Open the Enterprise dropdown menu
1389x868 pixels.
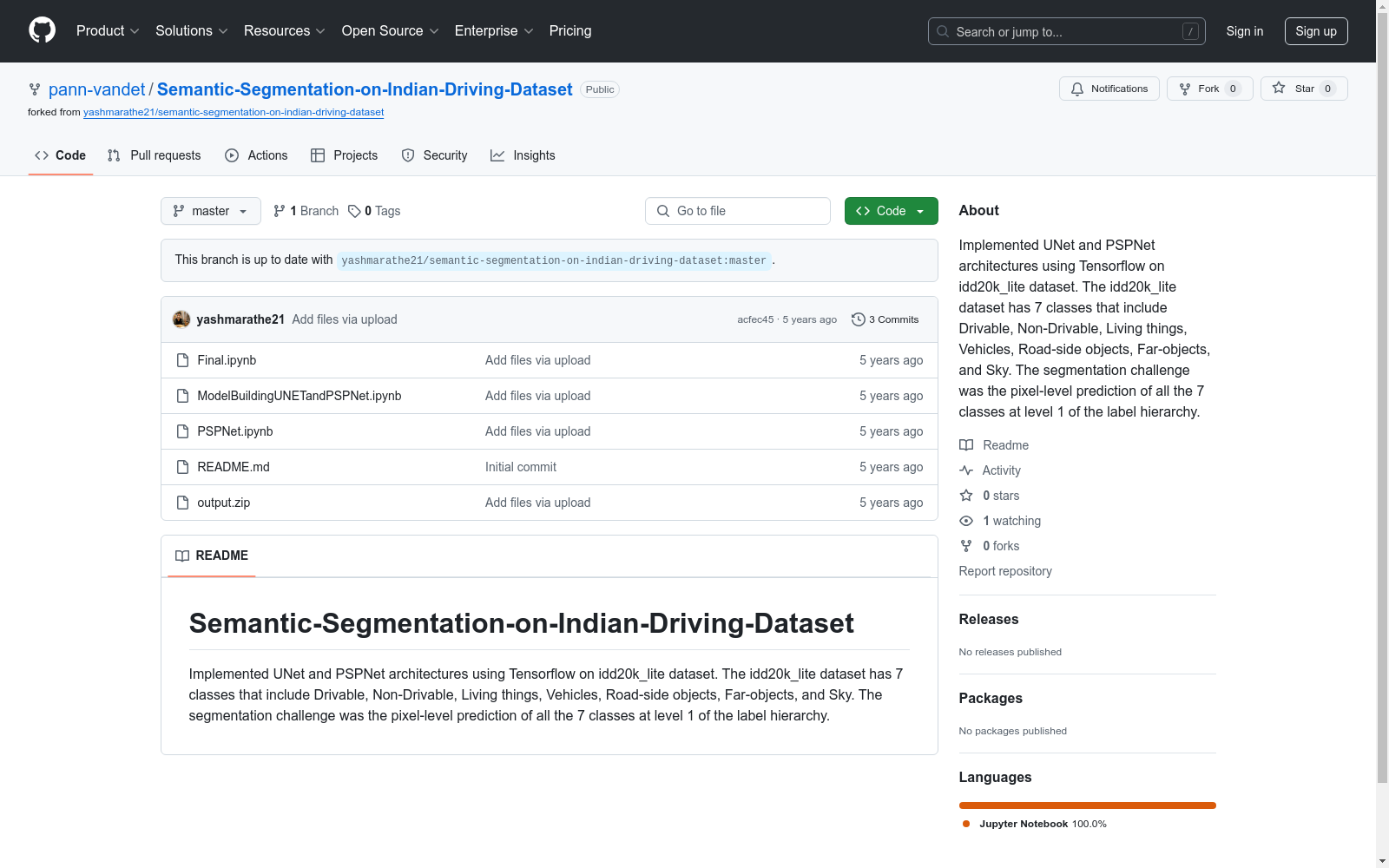coord(494,31)
